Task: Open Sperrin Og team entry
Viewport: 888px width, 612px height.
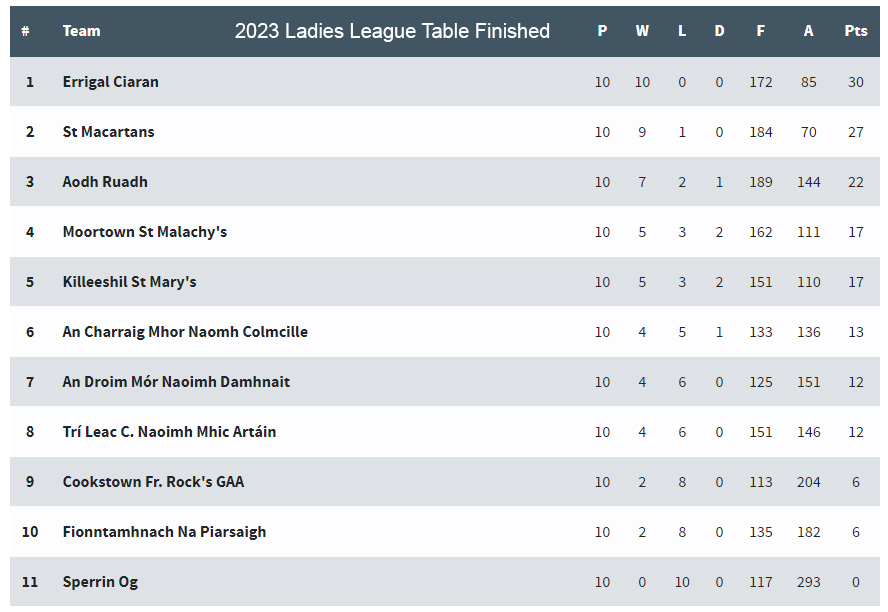Action: pyautogui.click(x=100, y=582)
